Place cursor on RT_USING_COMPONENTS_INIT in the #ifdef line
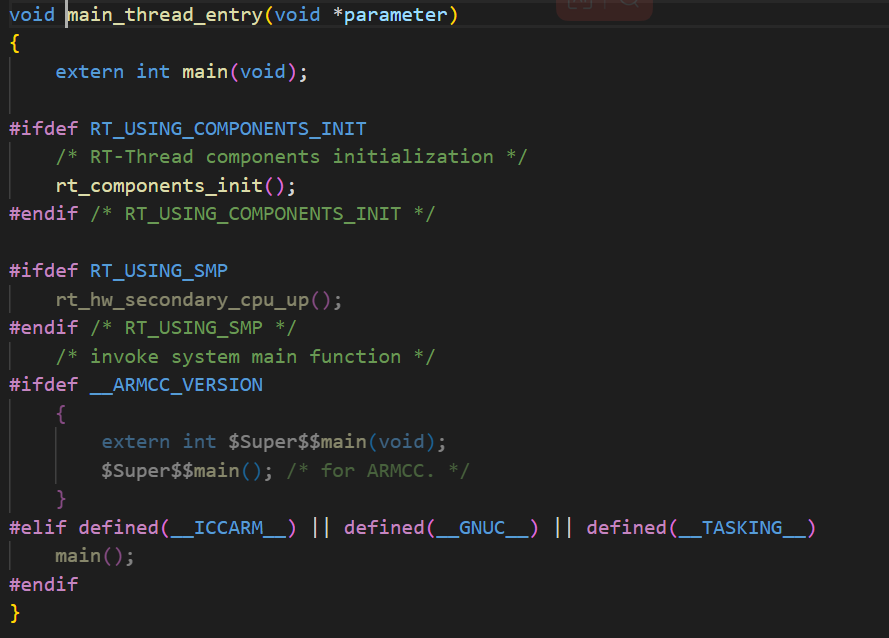The image size is (889, 638). click(228, 129)
